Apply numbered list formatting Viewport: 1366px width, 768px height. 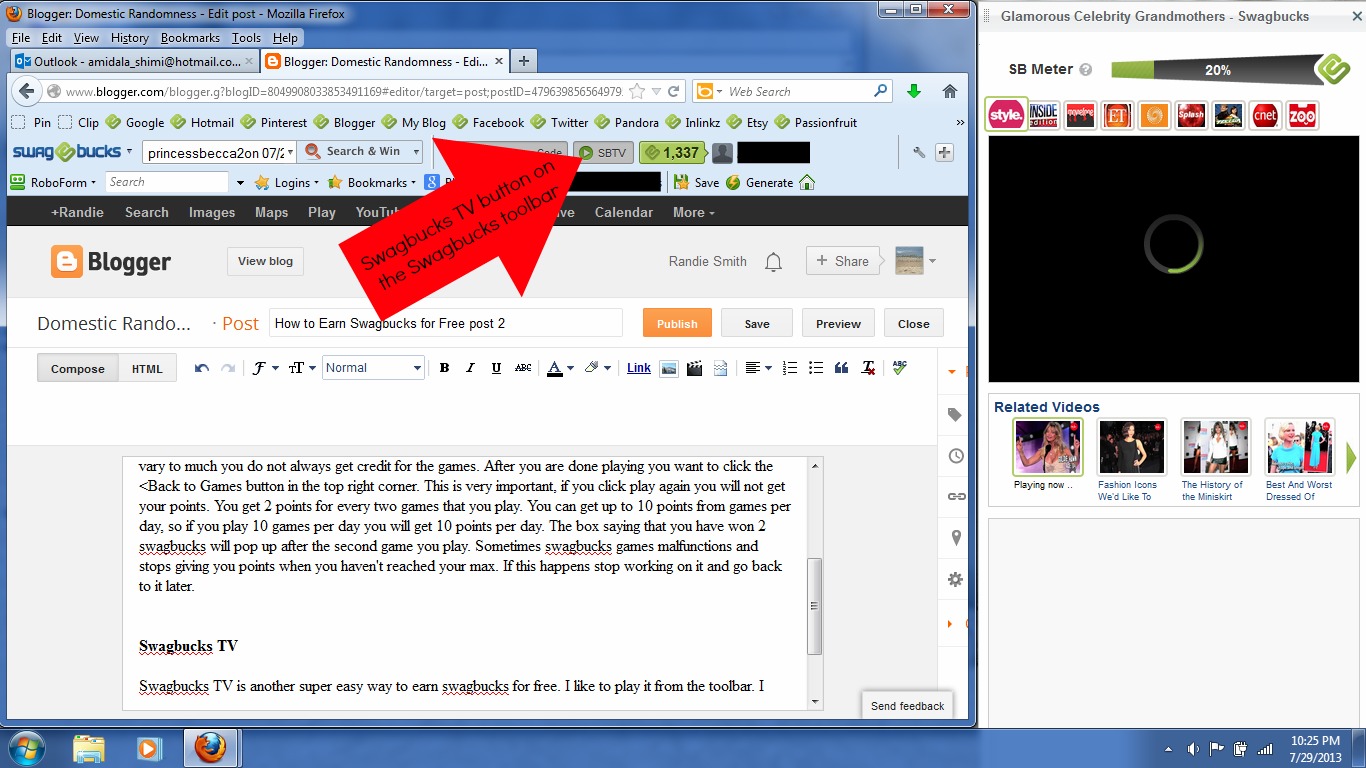pyautogui.click(x=790, y=368)
